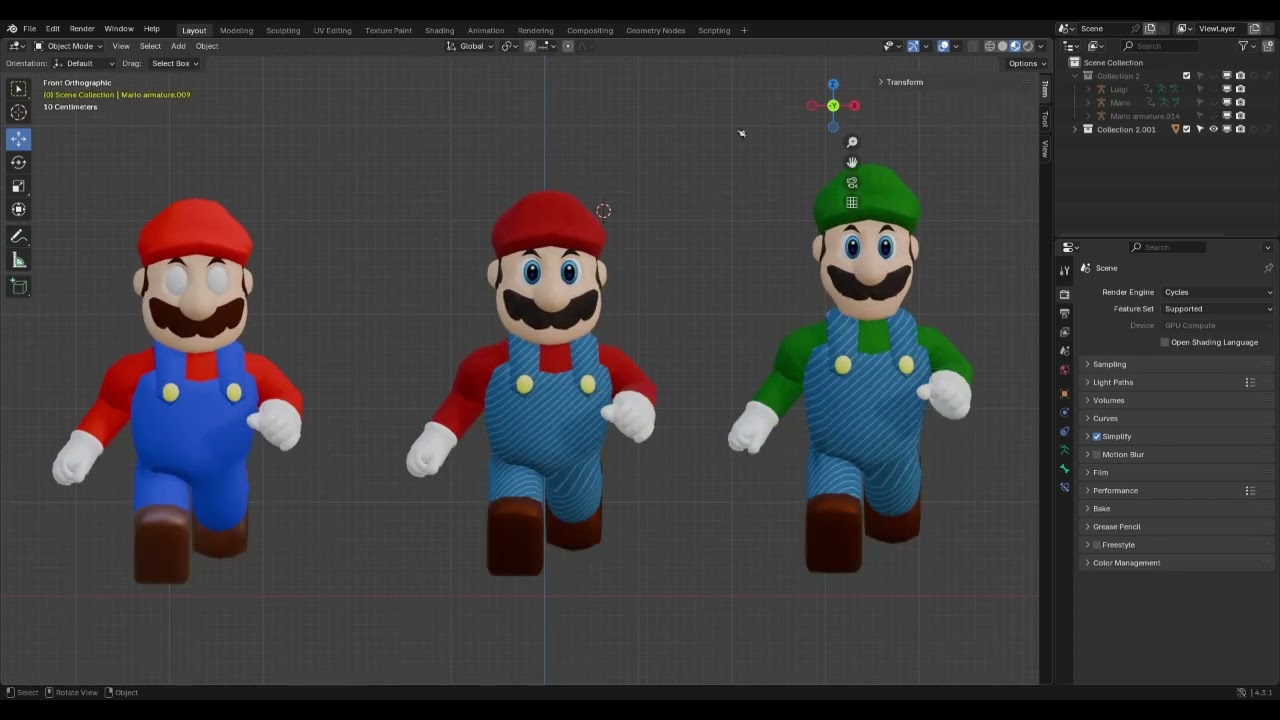
Task: Click the red X axis gizmo ball
Action: [x=855, y=105]
